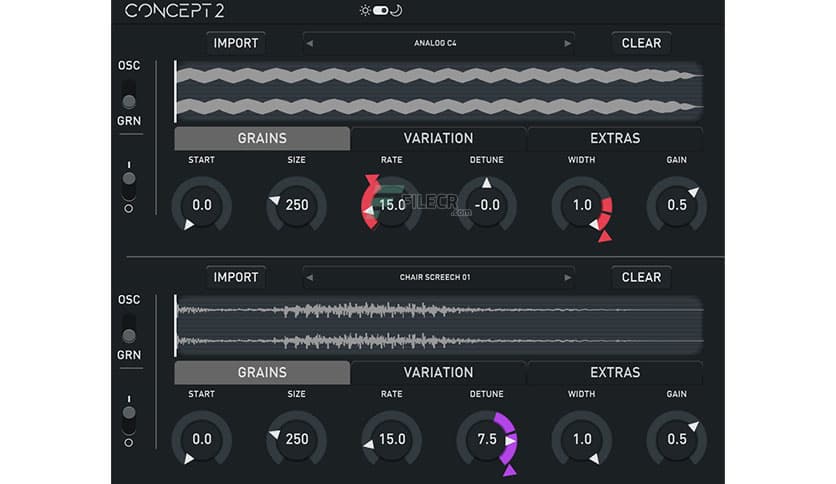The height and width of the screenshot is (484, 836).
Task: Click the top waveform start position marker
Action: pyautogui.click(x=175, y=92)
